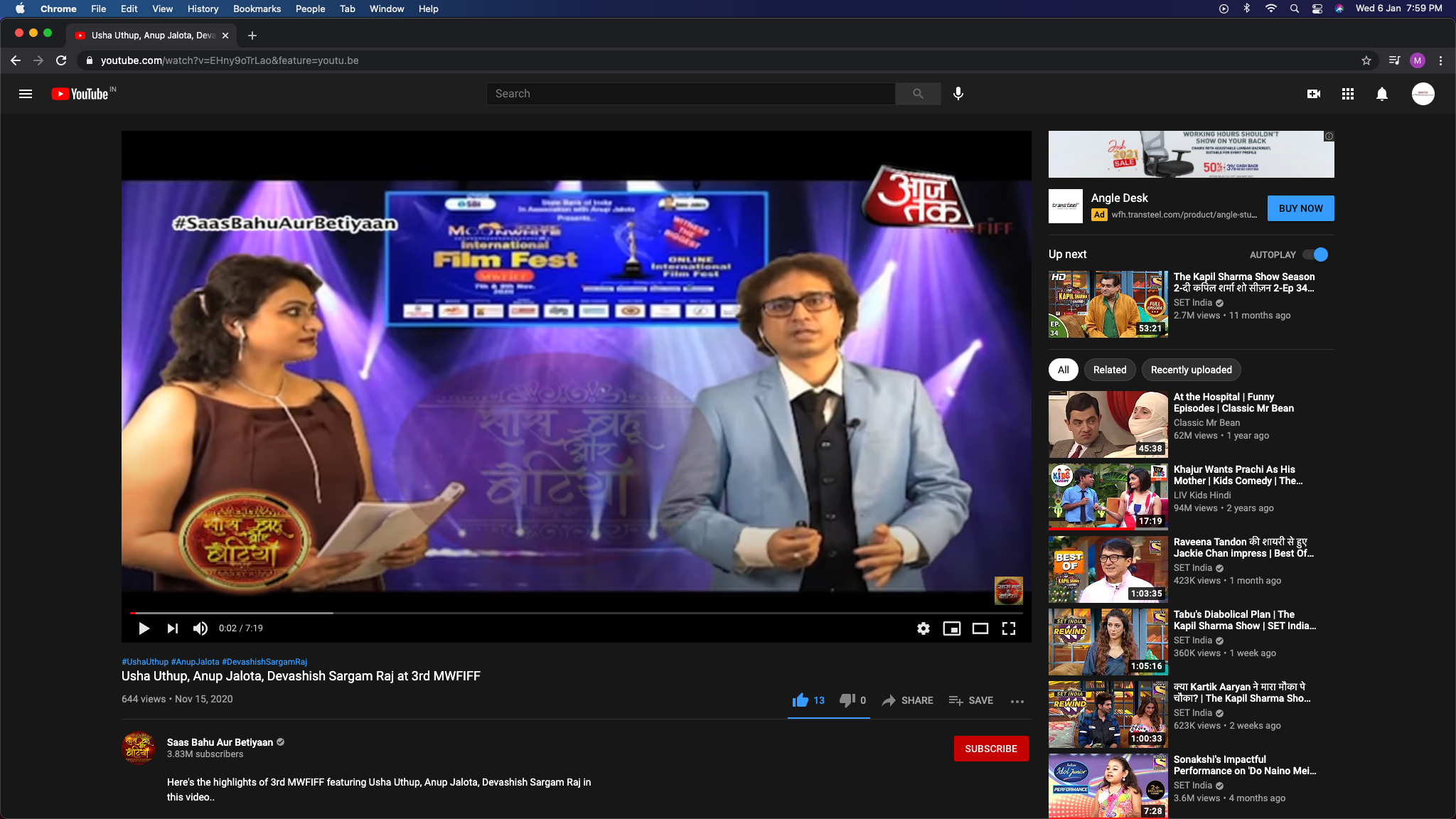Enter full screen mode
Image resolution: width=1456 pixels, height=819 pixels.
pos(1009,628)
